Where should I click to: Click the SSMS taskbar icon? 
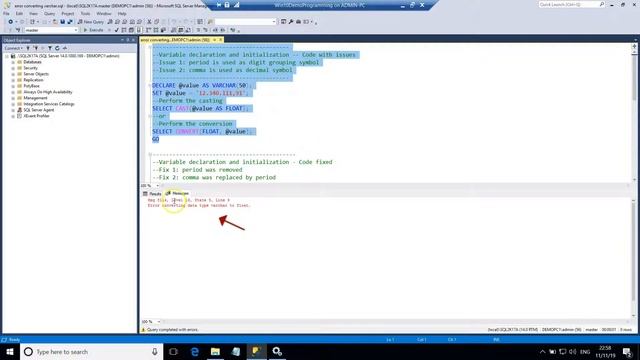point(256,351)
